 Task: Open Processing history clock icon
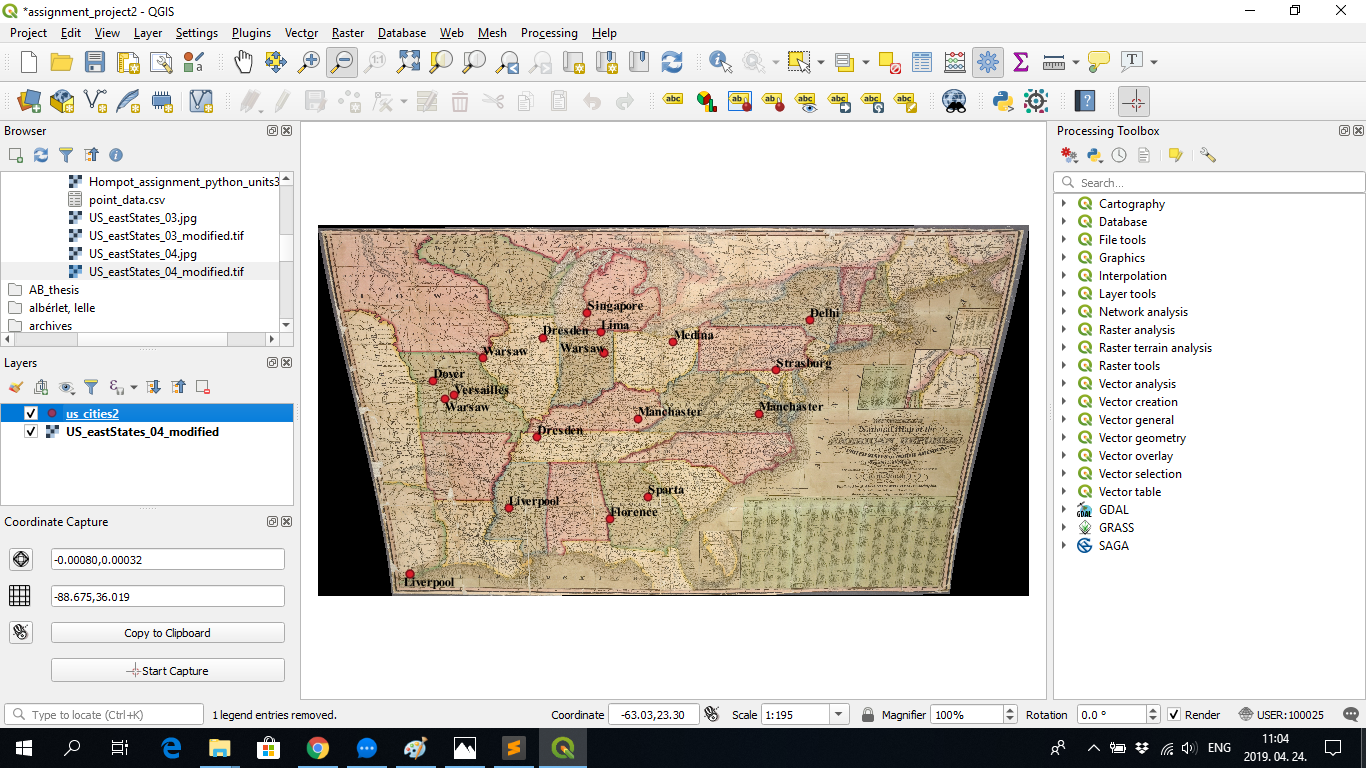click(1119, 155)
